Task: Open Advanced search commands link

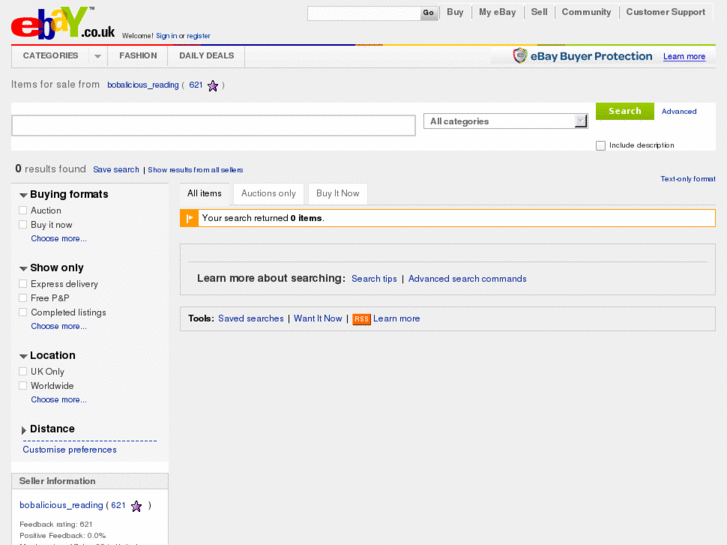Action: point(467,279)
